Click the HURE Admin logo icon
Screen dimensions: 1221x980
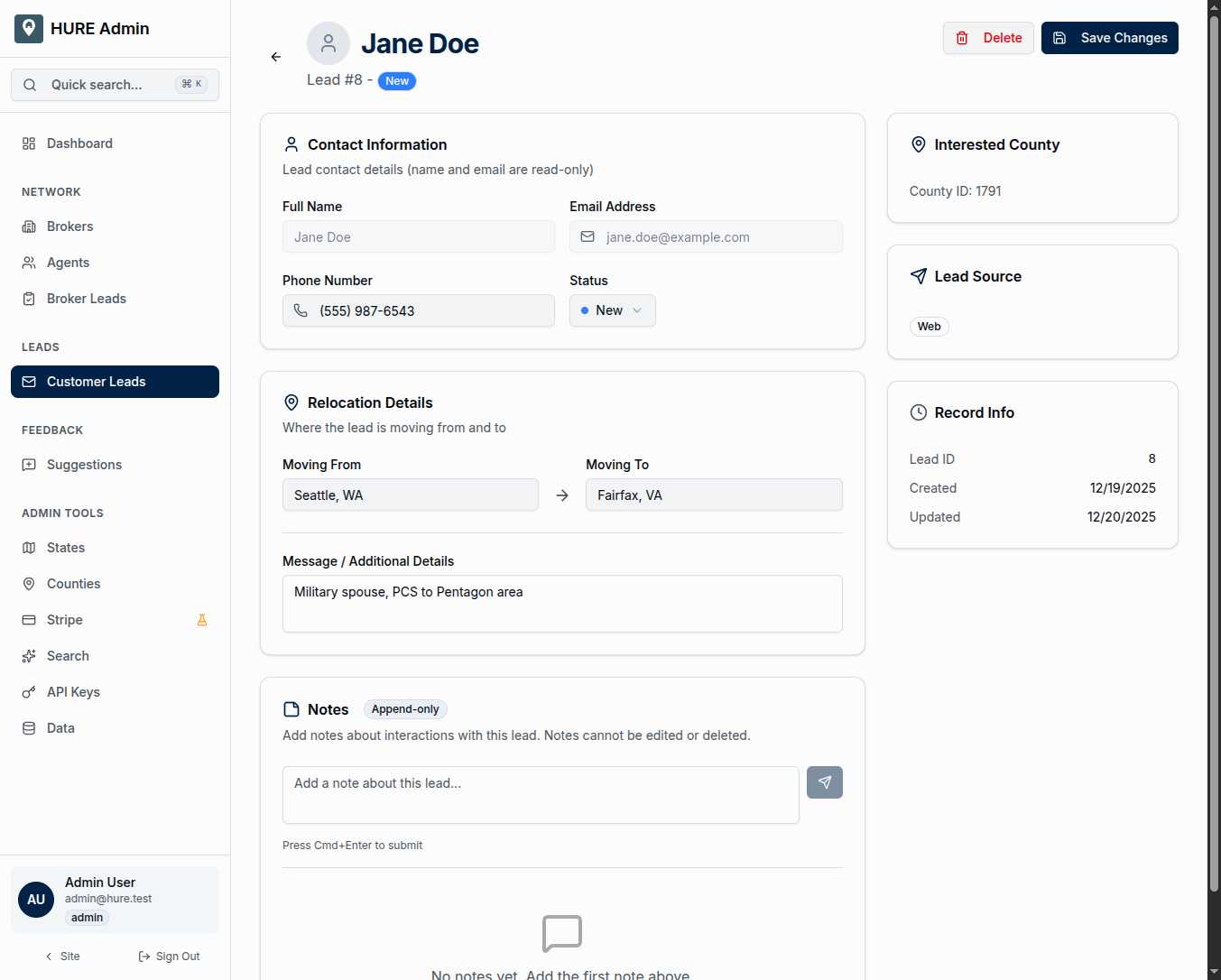coord(29,29)
